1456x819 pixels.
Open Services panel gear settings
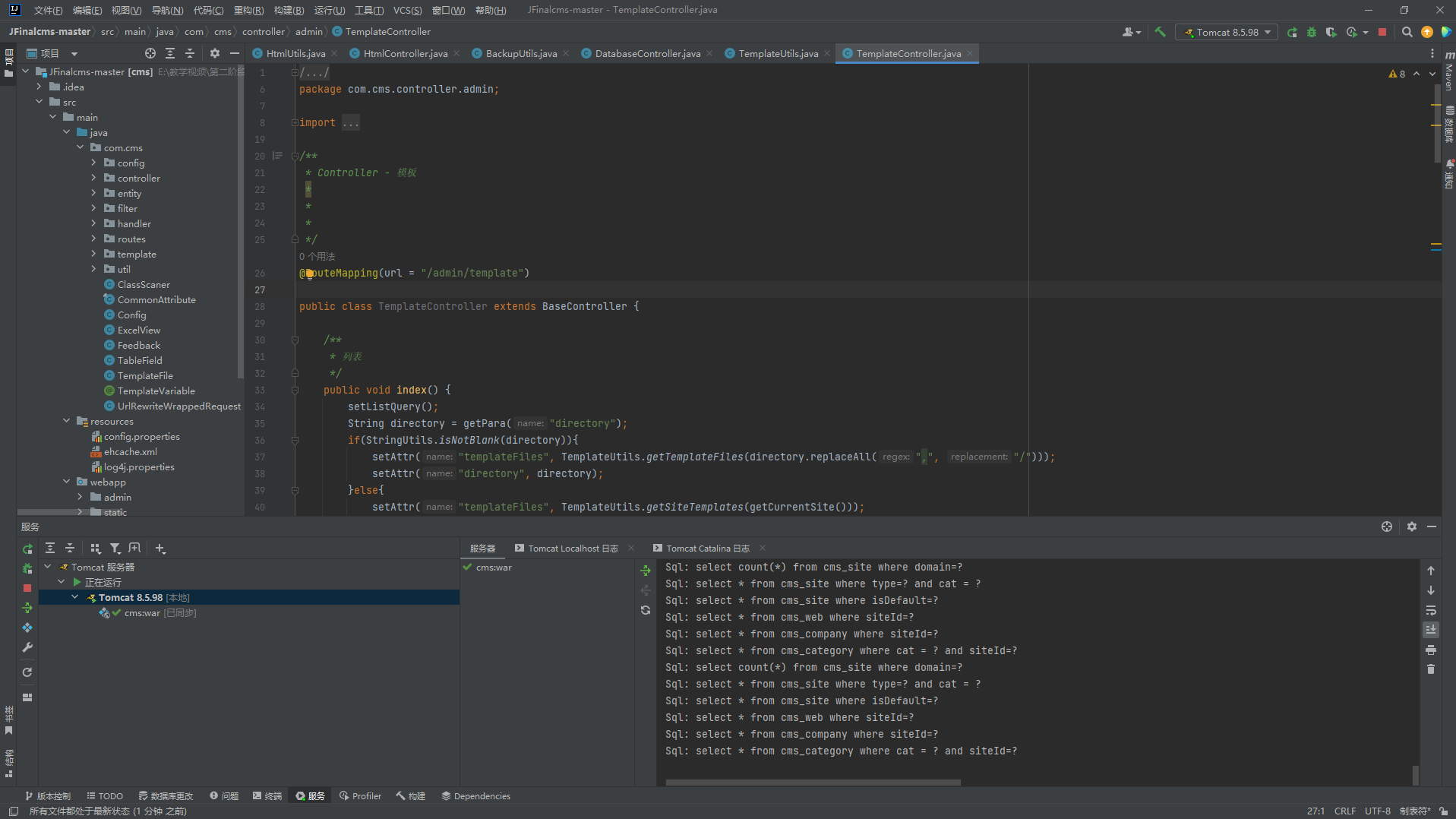click(x=1412, y=526)
